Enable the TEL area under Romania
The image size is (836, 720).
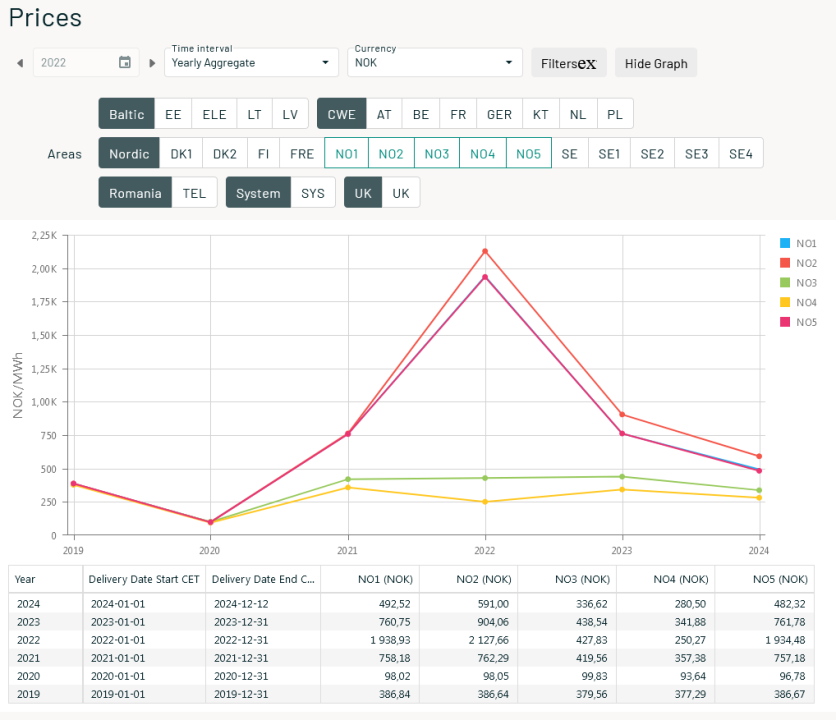point(194,192)
